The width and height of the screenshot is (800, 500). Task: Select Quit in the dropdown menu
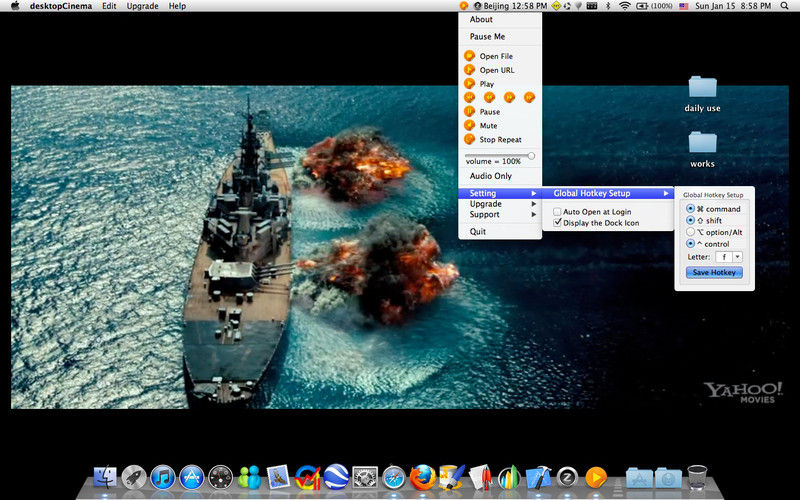[478, 231]
